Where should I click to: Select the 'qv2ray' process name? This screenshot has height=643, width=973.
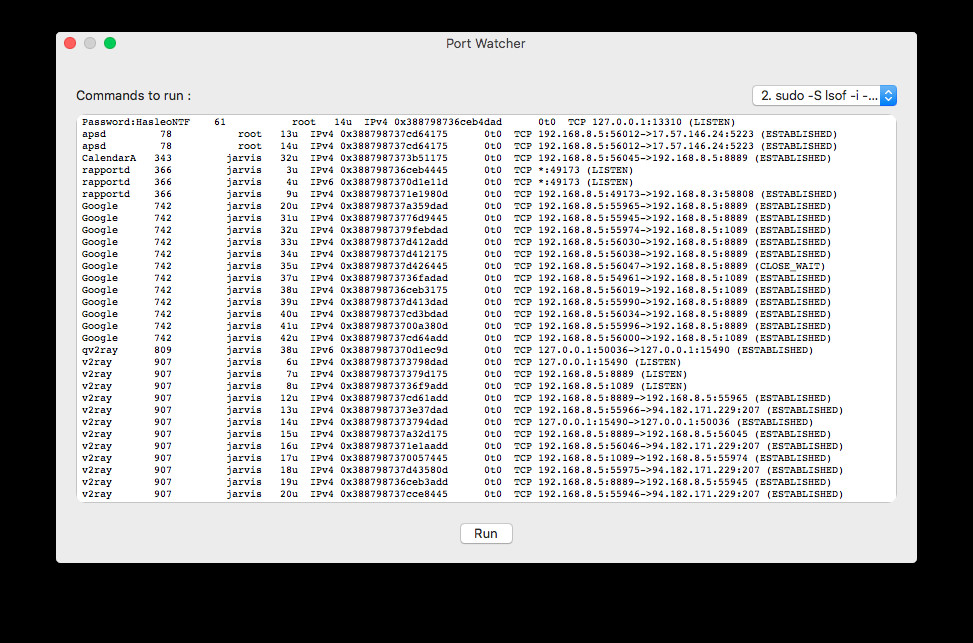tap(100, 350)
